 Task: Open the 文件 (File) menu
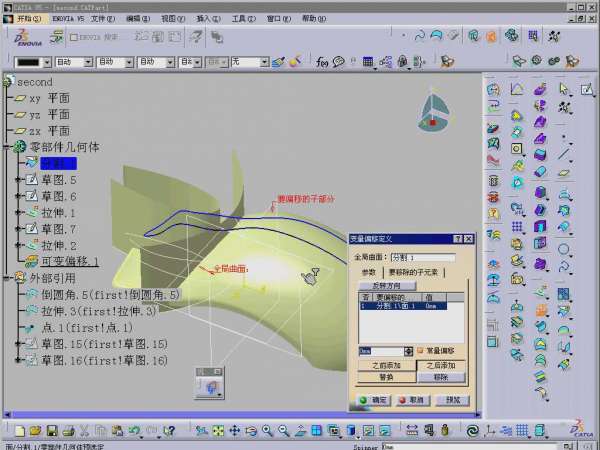103,18
